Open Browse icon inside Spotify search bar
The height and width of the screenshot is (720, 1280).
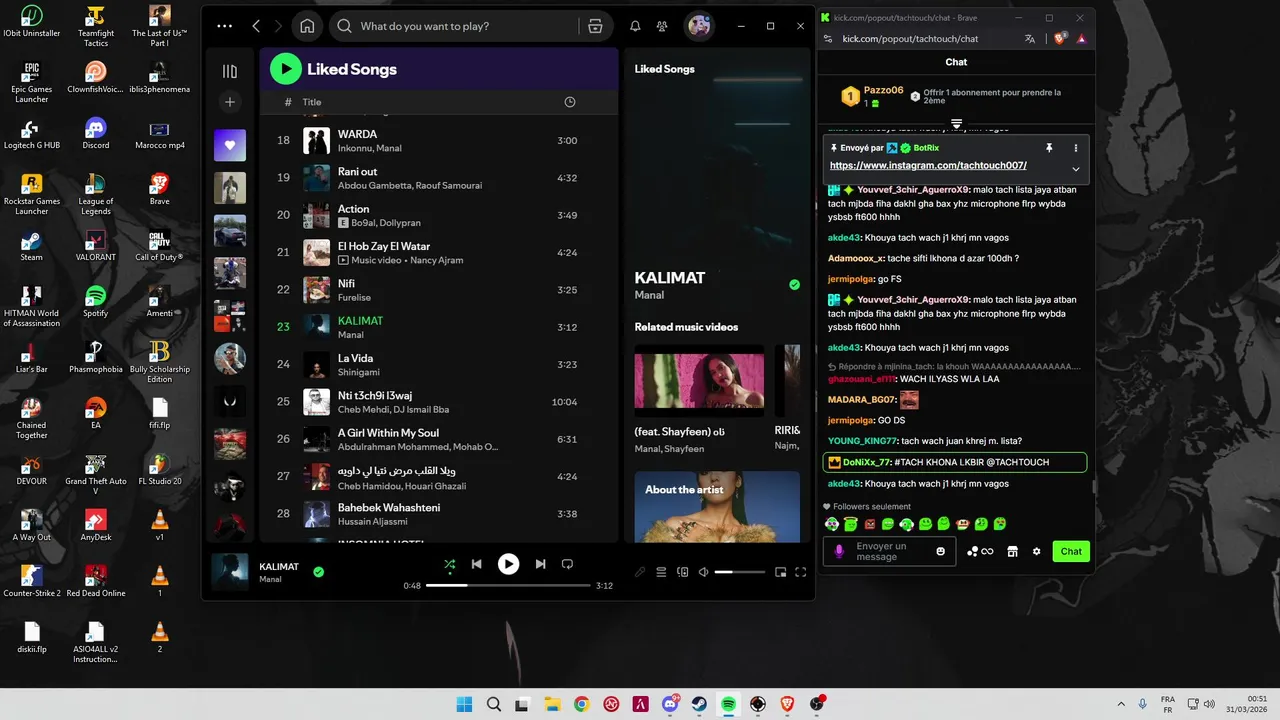[595, 26]
